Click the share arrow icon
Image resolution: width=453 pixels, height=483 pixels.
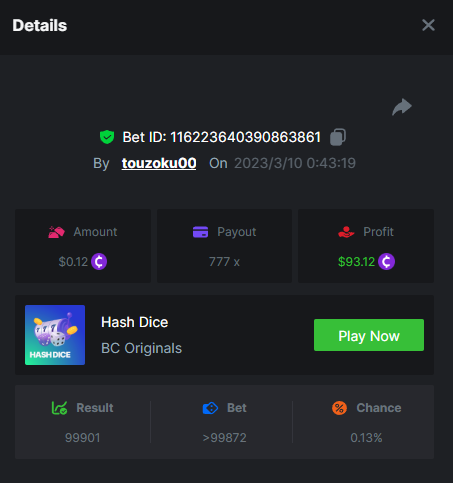(402, 107)
